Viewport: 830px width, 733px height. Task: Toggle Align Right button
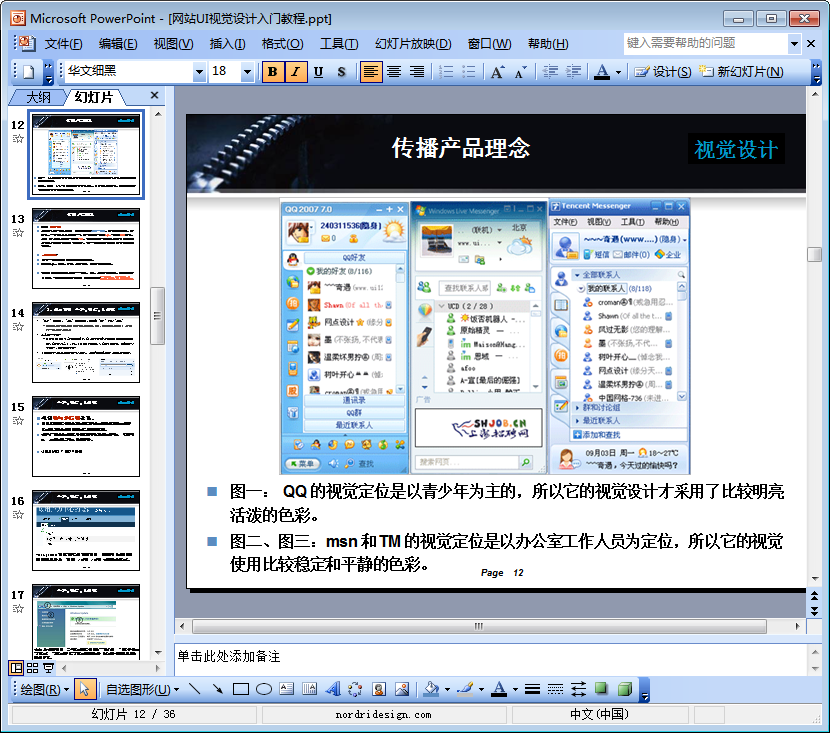[417, 72]
